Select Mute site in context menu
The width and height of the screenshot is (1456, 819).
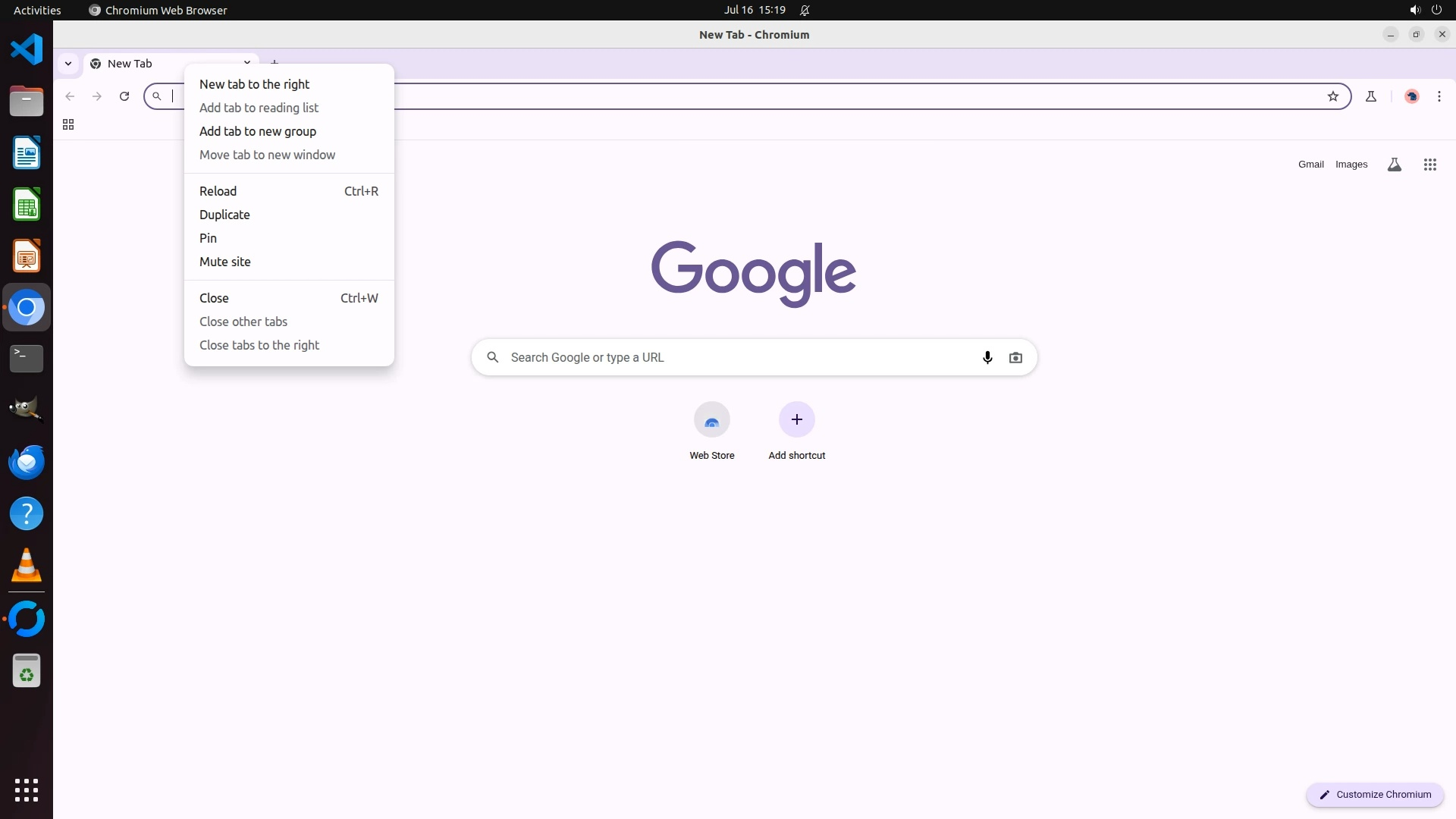(x=225, y=262)
